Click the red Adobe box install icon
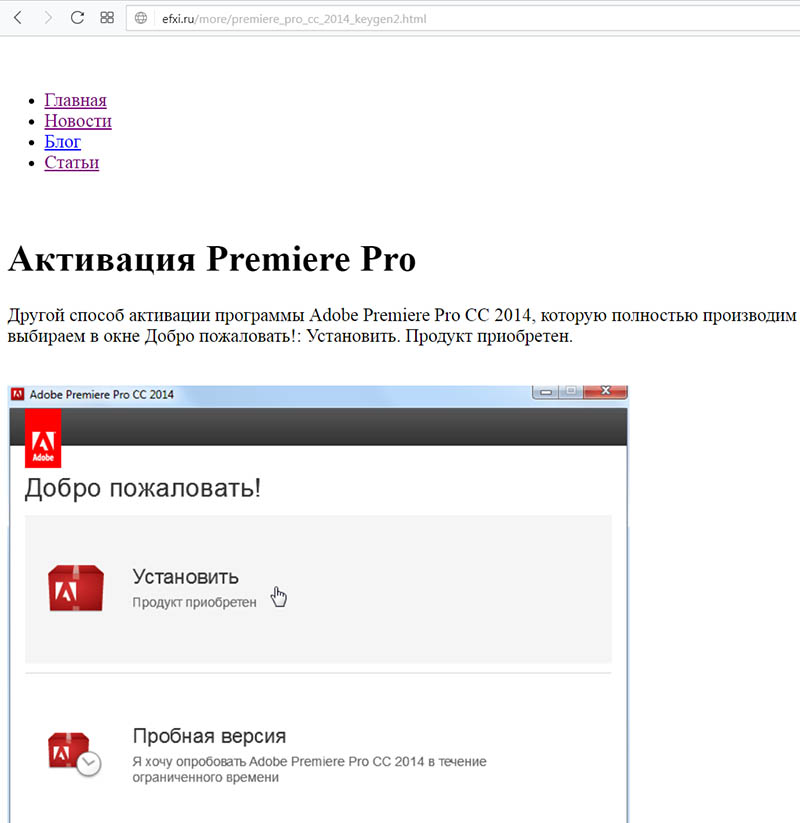 pyautogui.click(x=76, y=588)
